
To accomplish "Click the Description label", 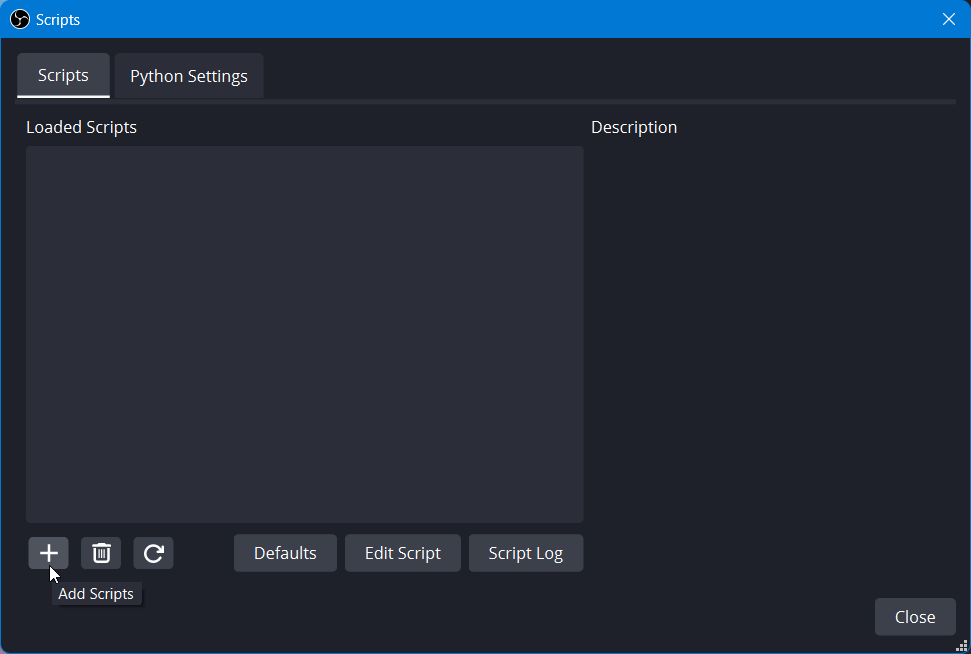I will (x=634, y=127).
